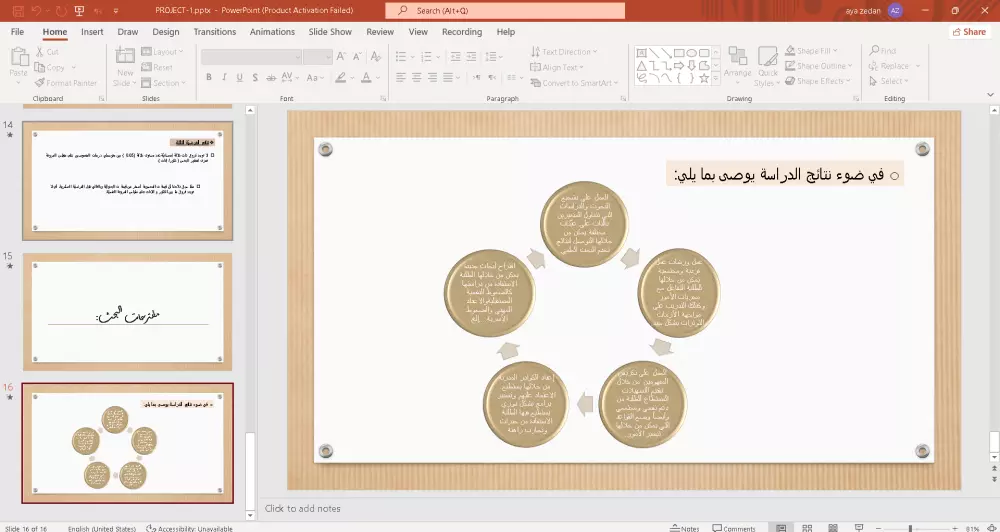Switch to the Design tab
Viewport: 1000px width, 532px height.
point(166,32)
